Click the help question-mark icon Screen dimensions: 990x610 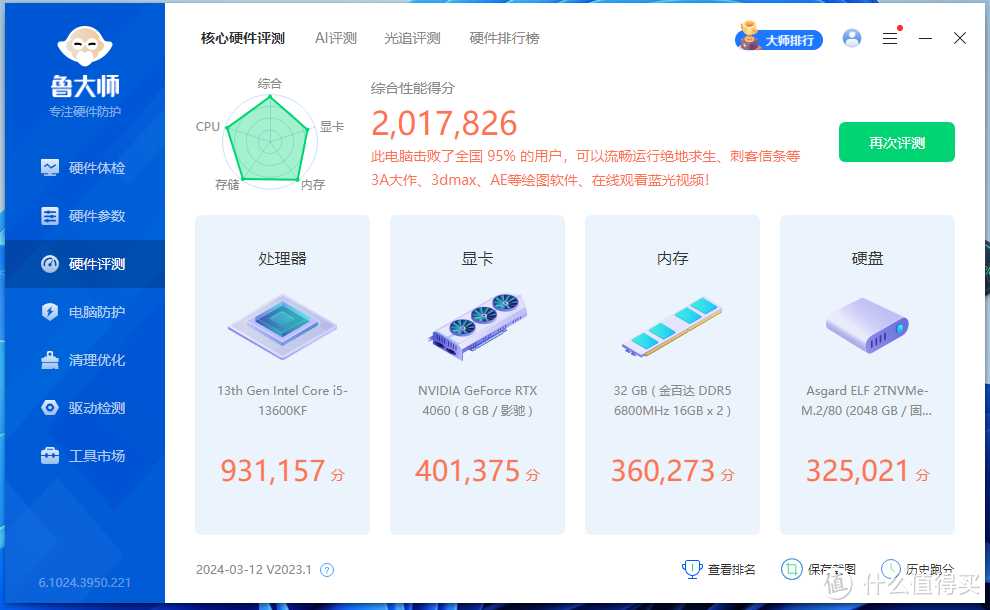tap(327, 570)
